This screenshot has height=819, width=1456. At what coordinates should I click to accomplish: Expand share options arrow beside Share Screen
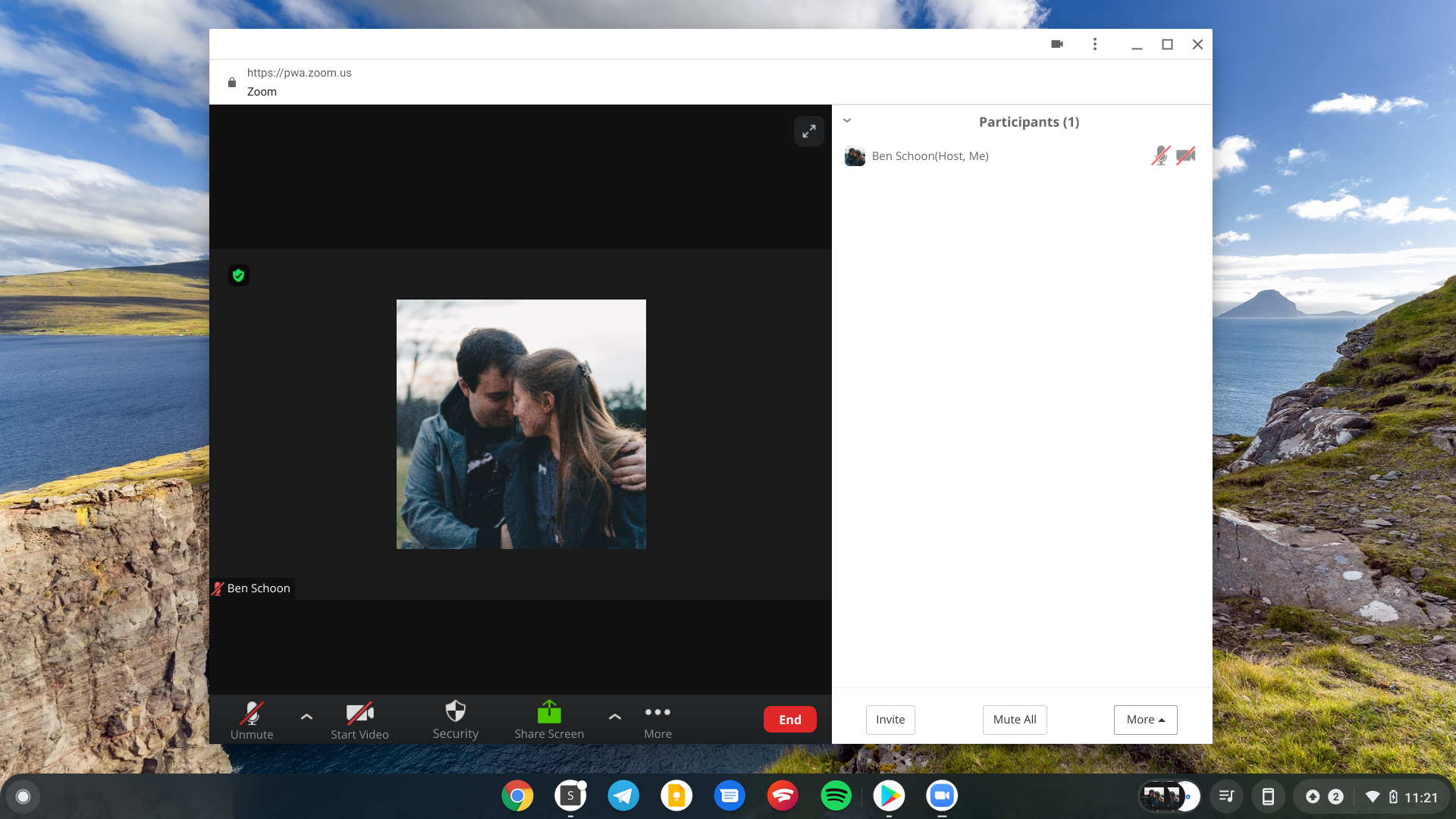615,716
